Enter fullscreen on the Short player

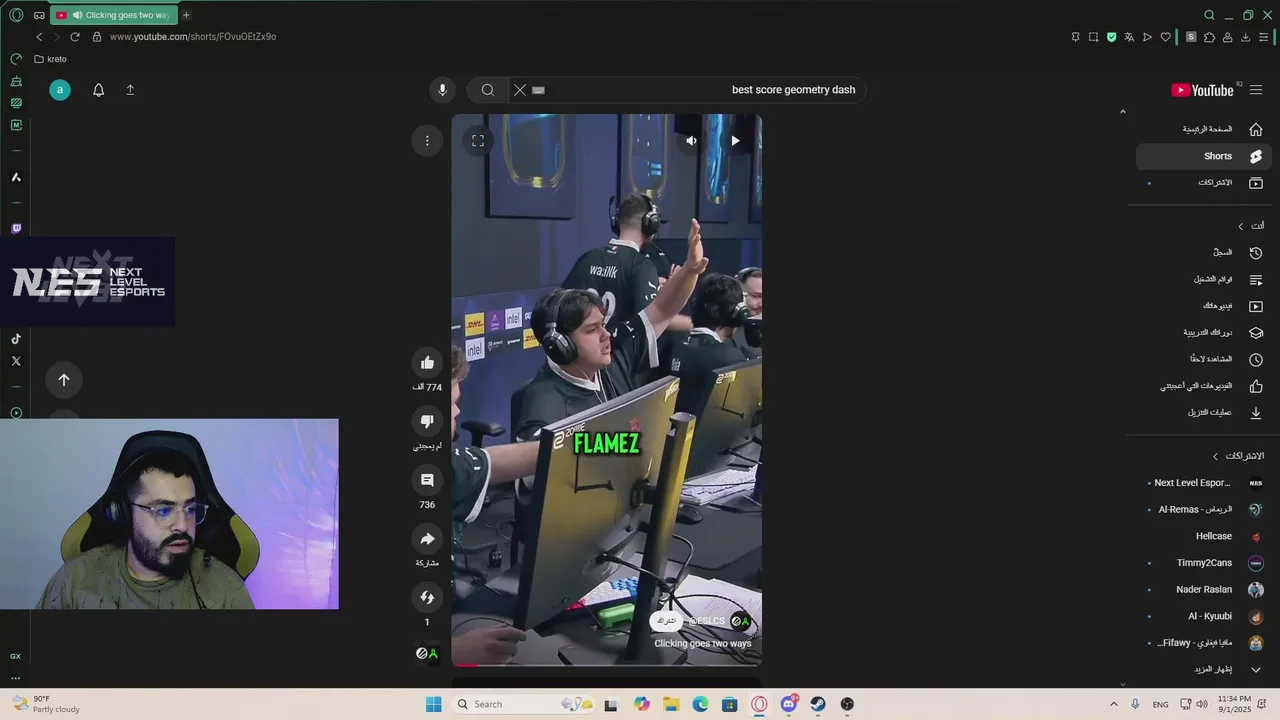click(x=478, y=141)
